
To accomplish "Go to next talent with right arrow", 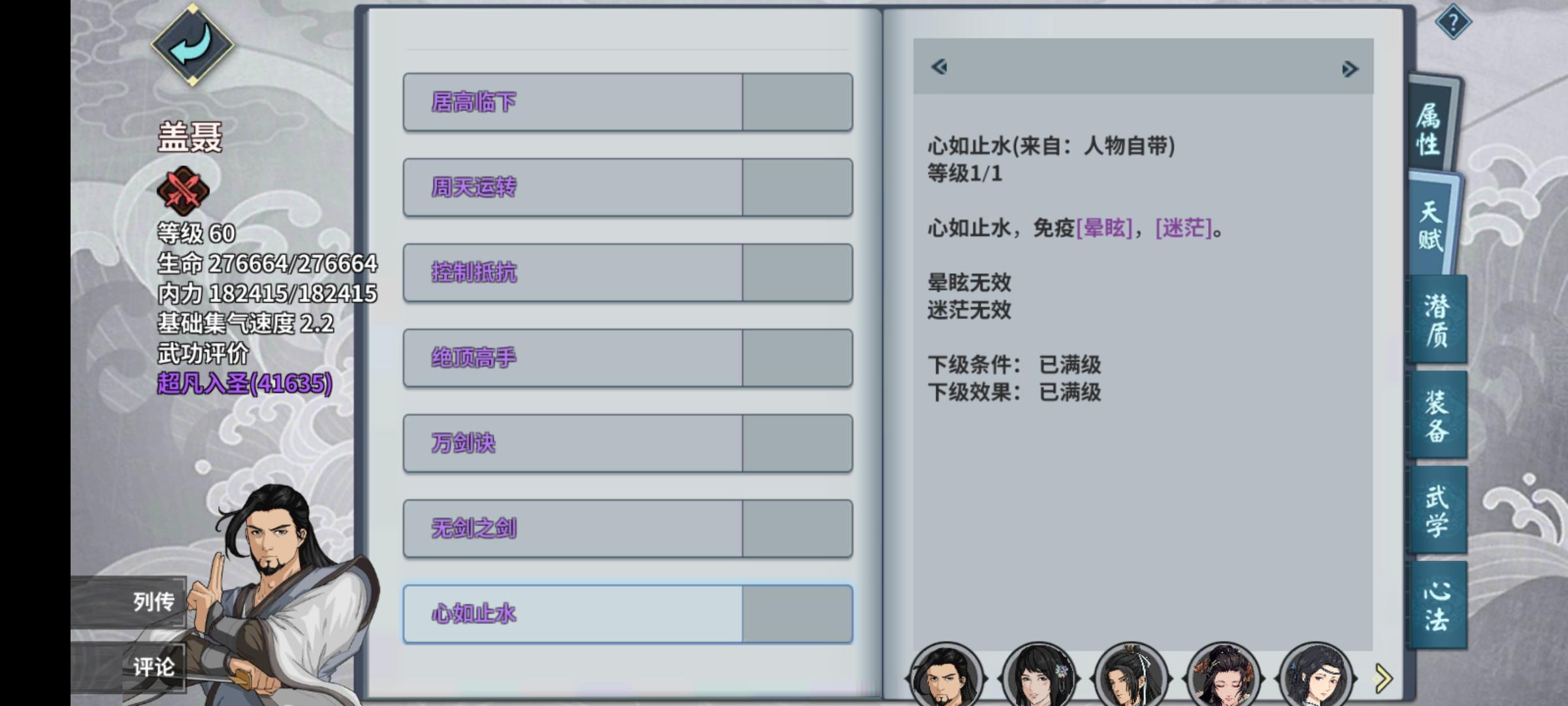I will [x=1350, y=69].
